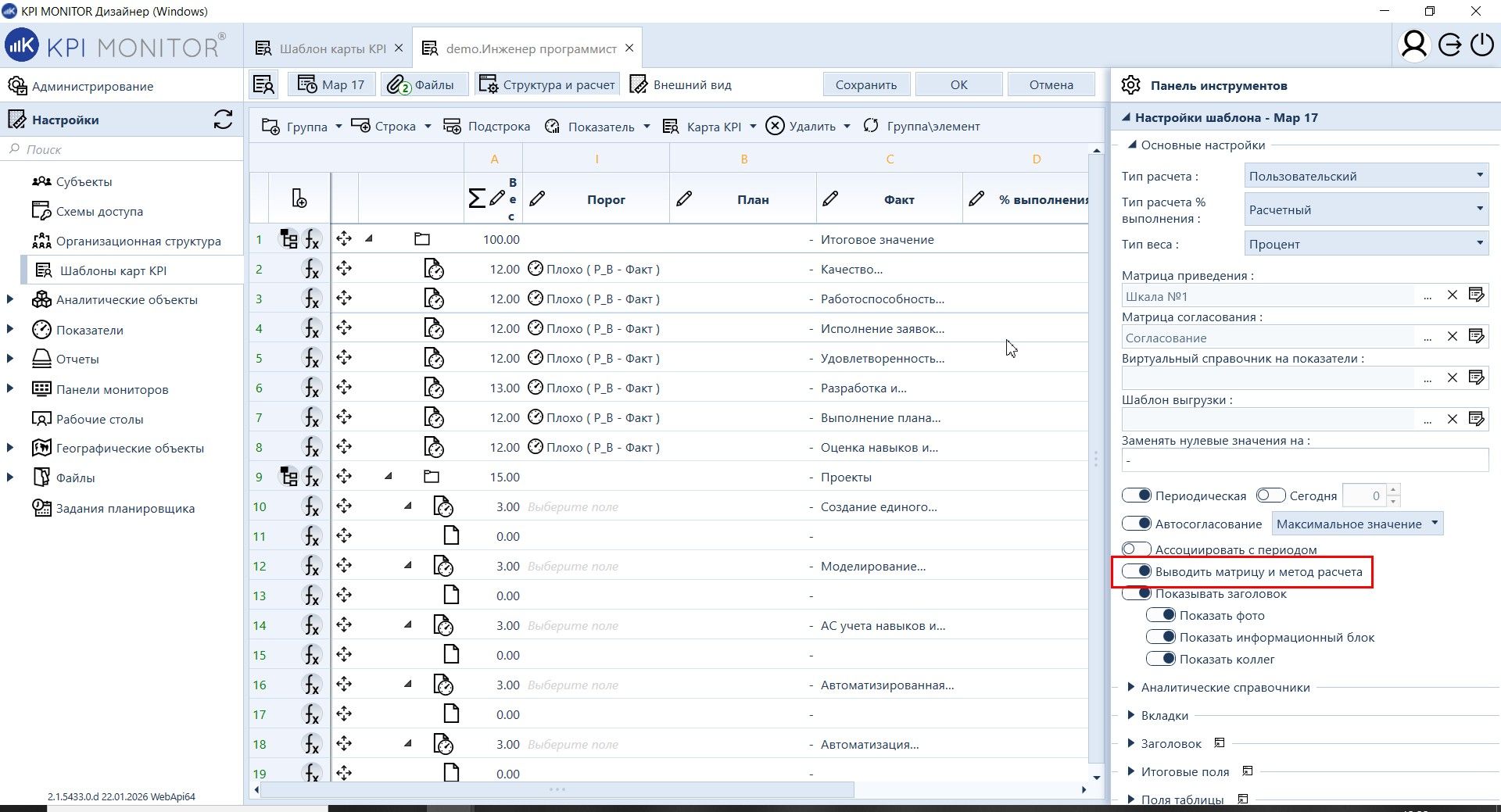The height and width of the screenshot is (812, 1501).
Task: Open formula icon in row 2
Action: click(312, 270)
